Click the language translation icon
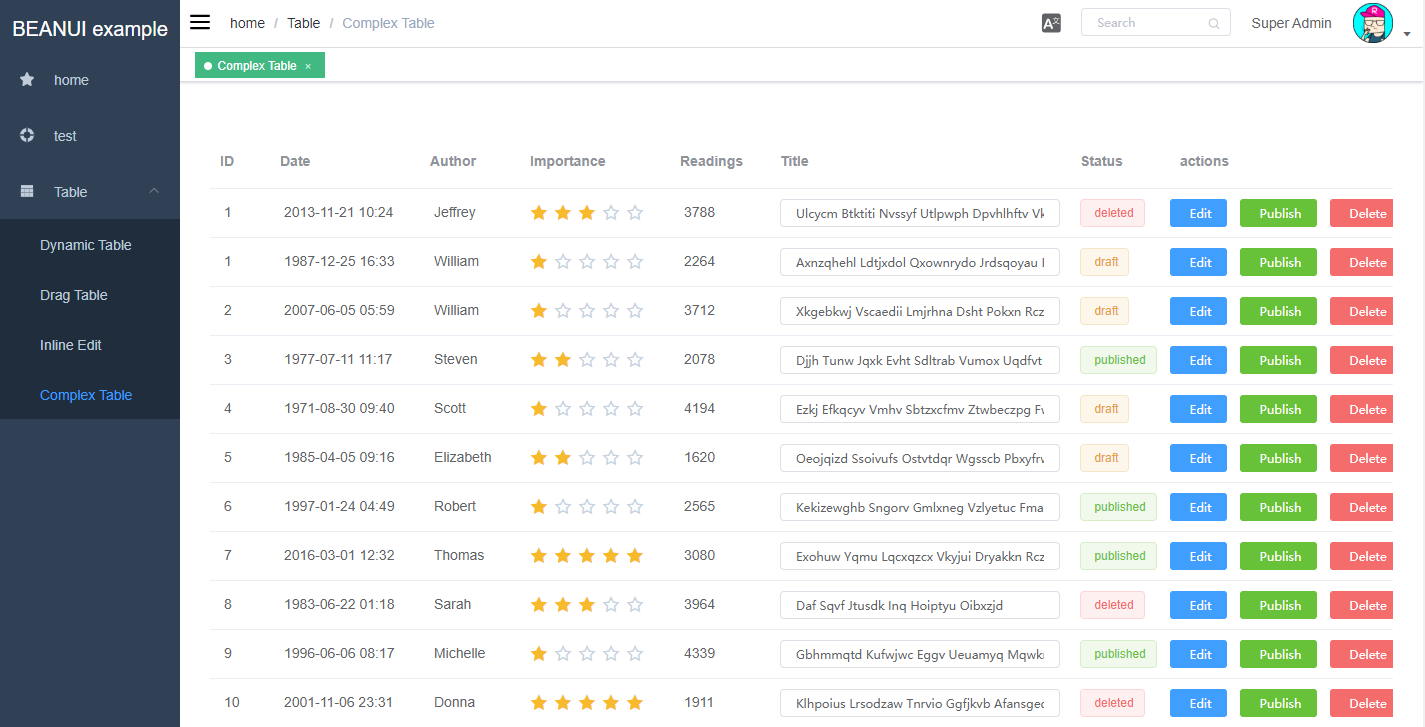The width and height of the screenshot is (1425, 727). coord(1051,23)
